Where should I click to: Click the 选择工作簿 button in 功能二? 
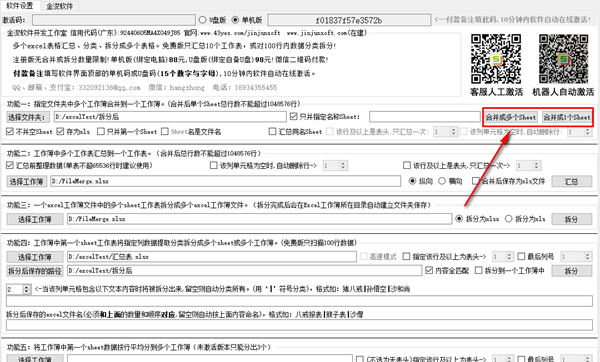[x=26, y=181]
